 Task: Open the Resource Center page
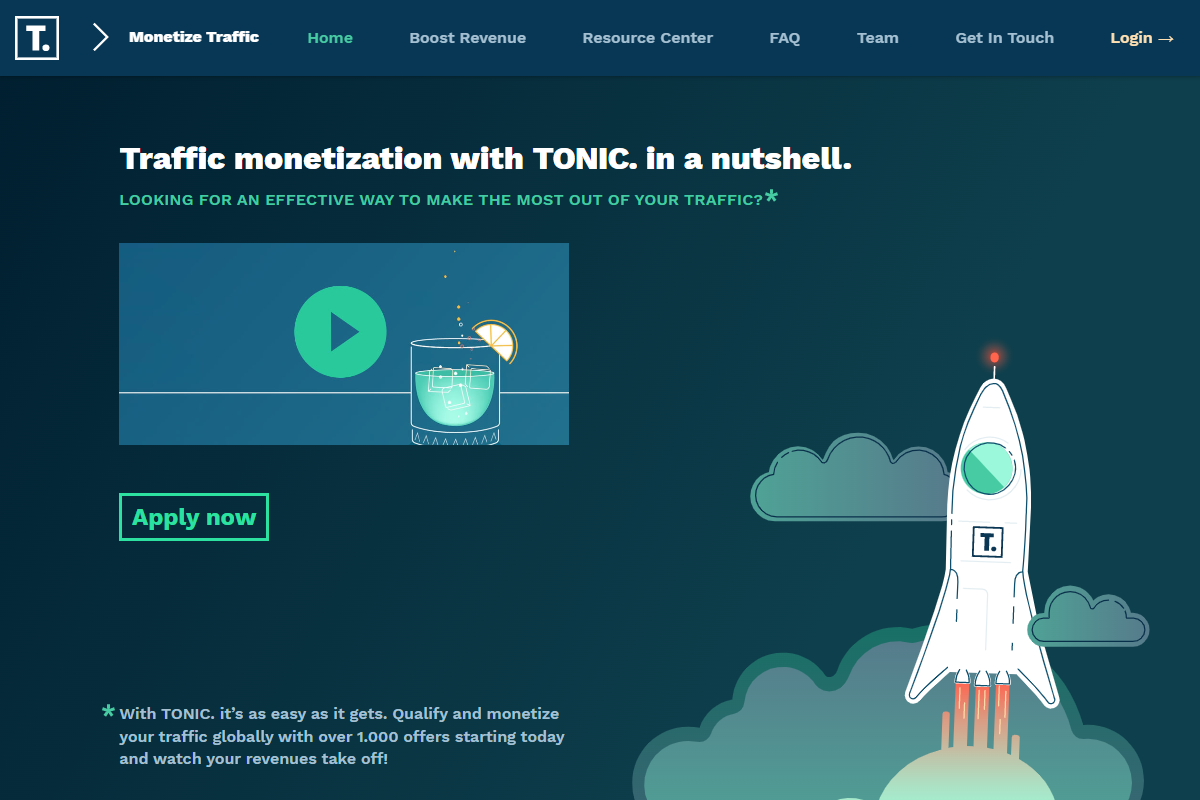tap(647, 38)
